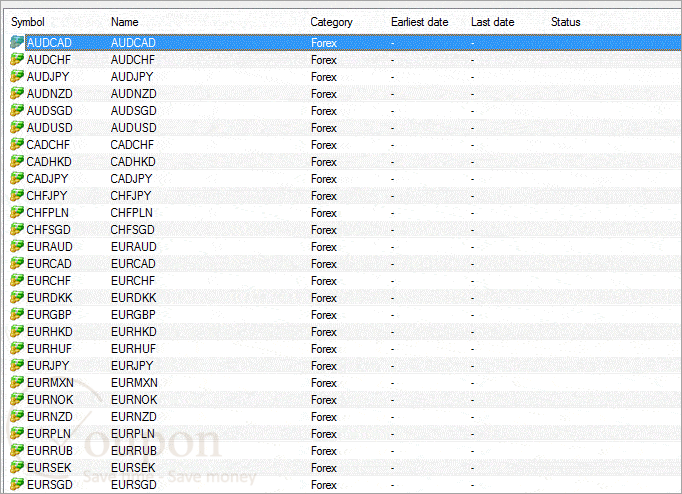Click CHFSGD in the Name column
The height and width of the screenshot is (494, 682).
click(133, 230)
